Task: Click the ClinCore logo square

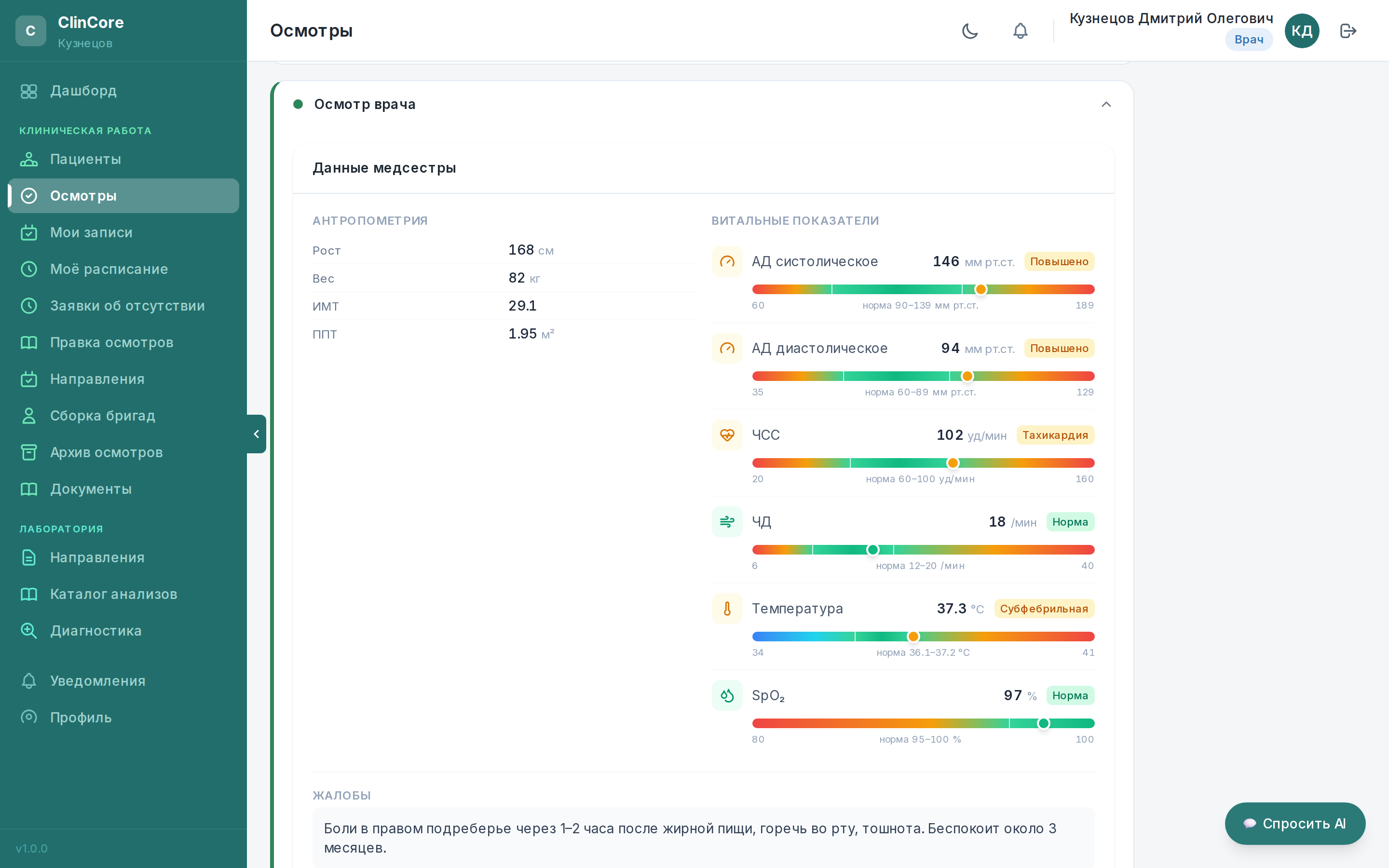Action: 31,31
